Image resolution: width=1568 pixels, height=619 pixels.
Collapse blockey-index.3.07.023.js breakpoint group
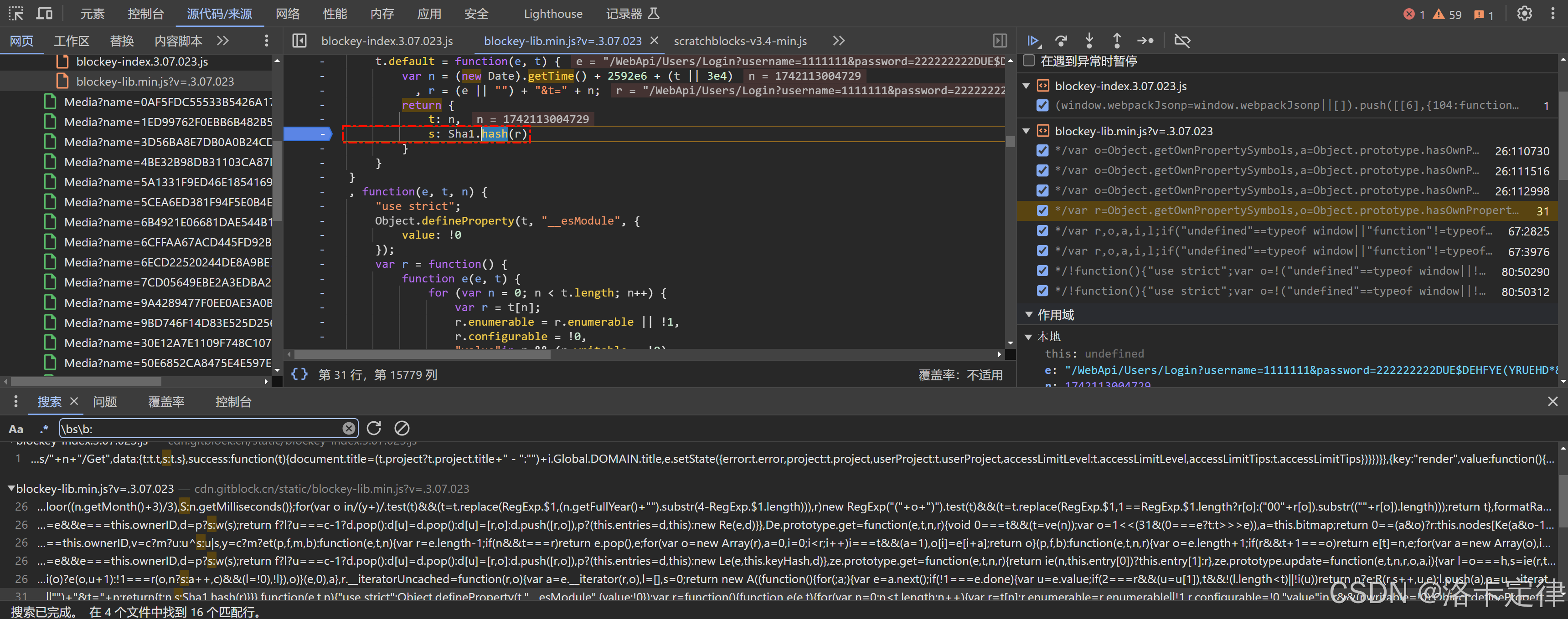[1026, 86]
